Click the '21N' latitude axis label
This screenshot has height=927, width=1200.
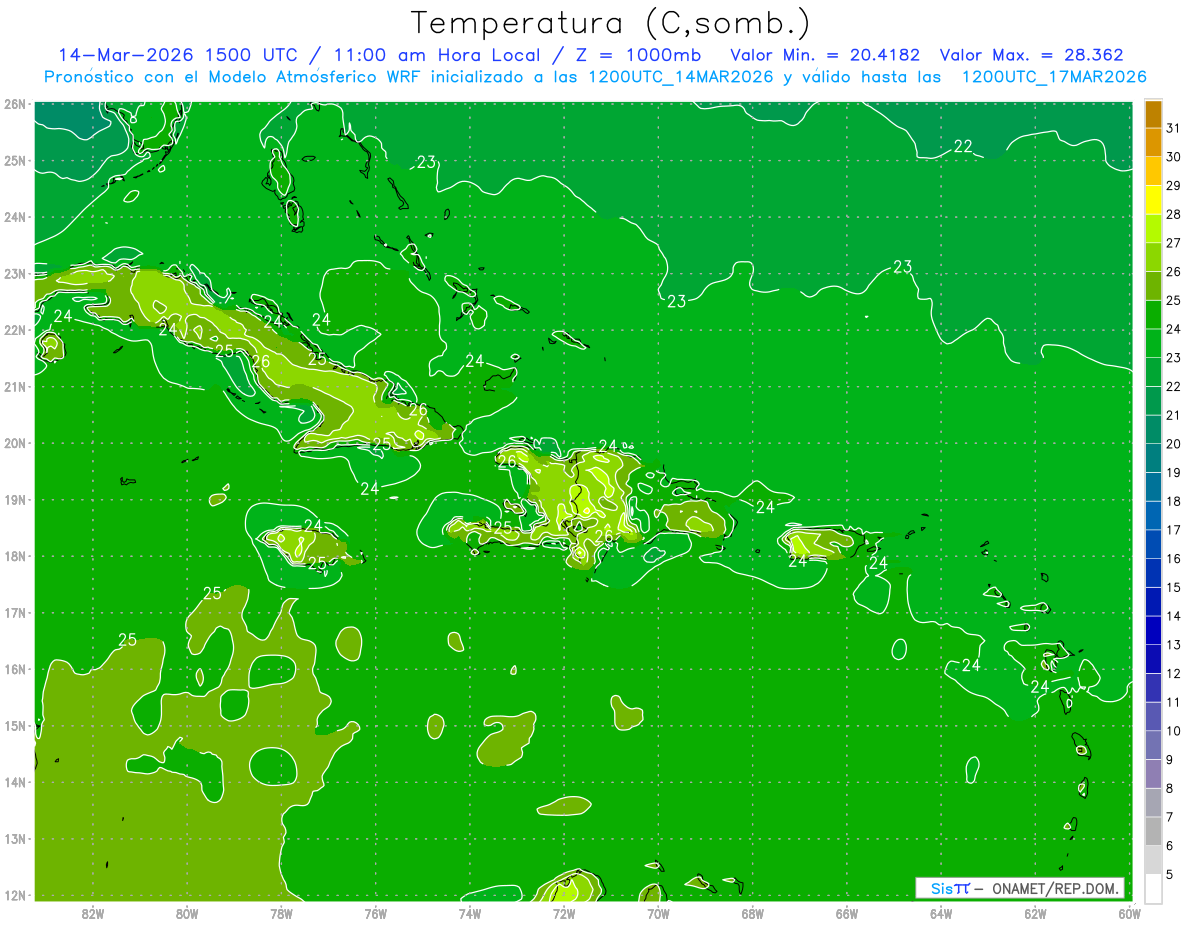[15, 386]
